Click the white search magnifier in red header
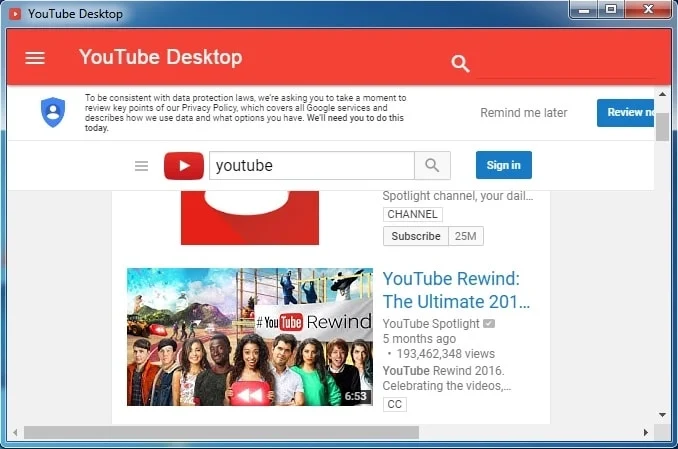 [460, 64]
